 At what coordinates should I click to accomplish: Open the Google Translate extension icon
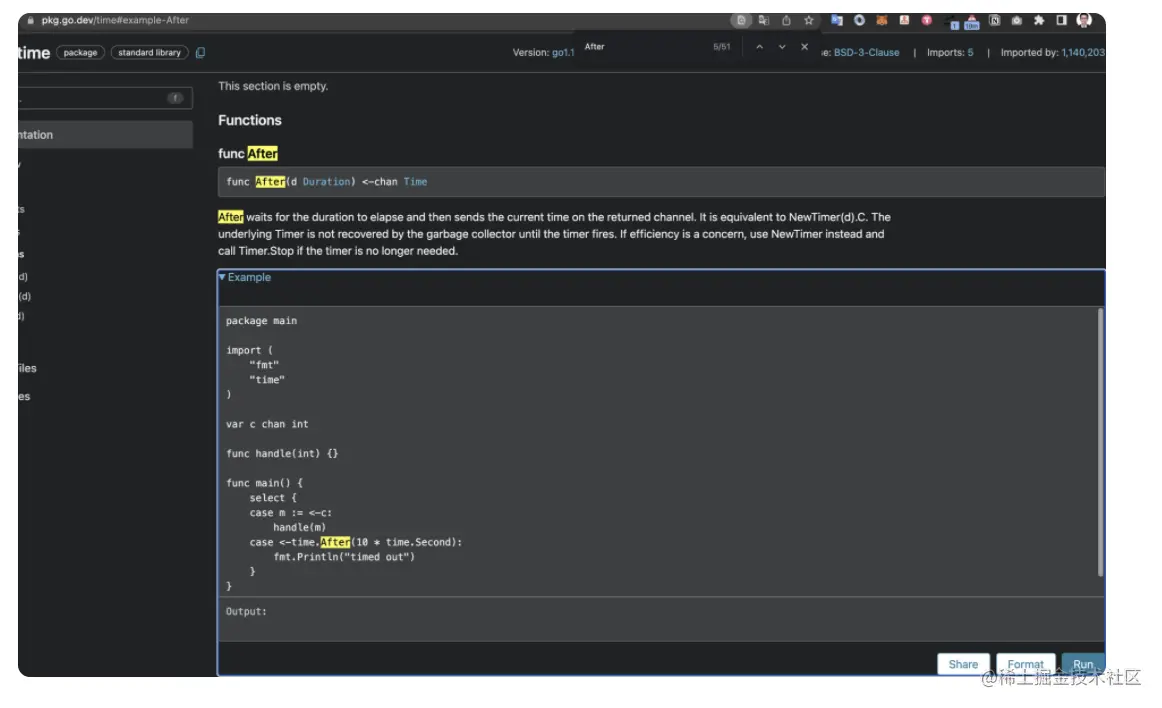point(837,21)
